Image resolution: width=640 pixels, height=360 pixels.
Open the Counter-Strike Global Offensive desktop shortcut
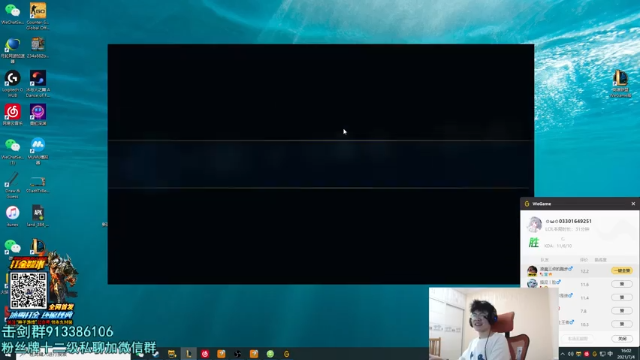pyautogui.click(x=38, y=16)
